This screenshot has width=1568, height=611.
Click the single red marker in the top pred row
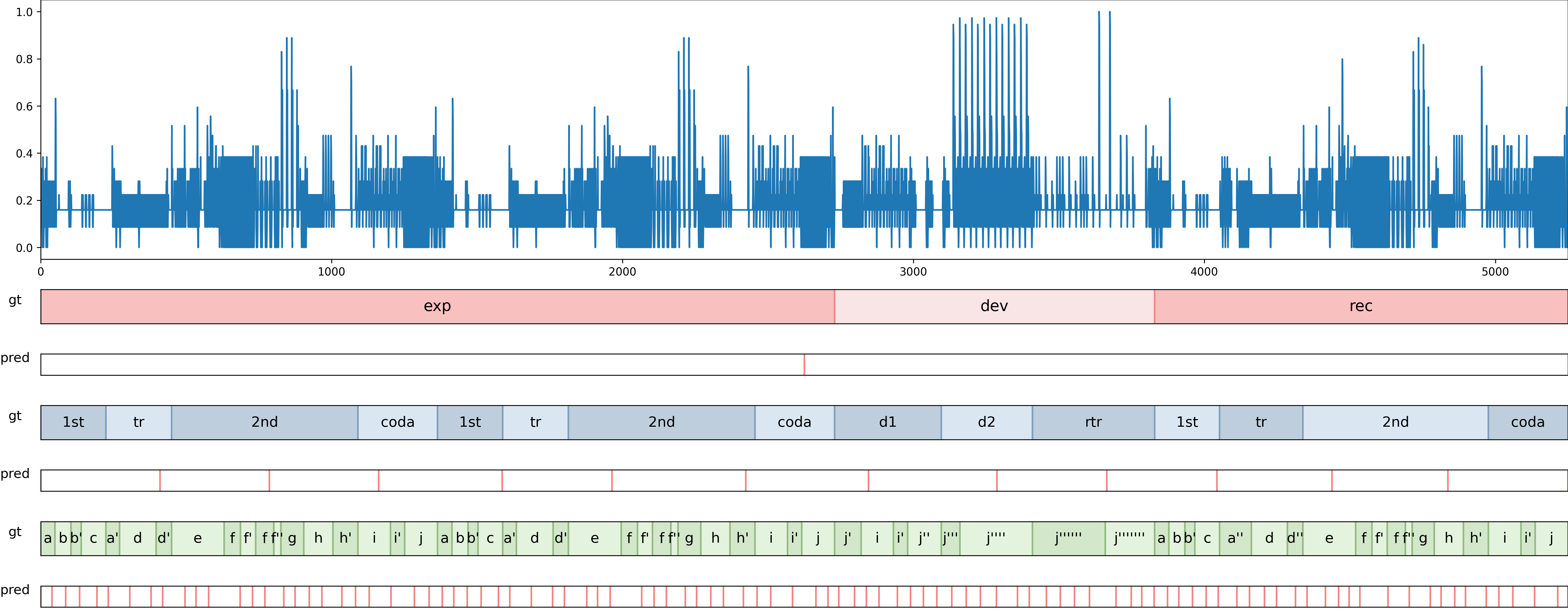804,364
